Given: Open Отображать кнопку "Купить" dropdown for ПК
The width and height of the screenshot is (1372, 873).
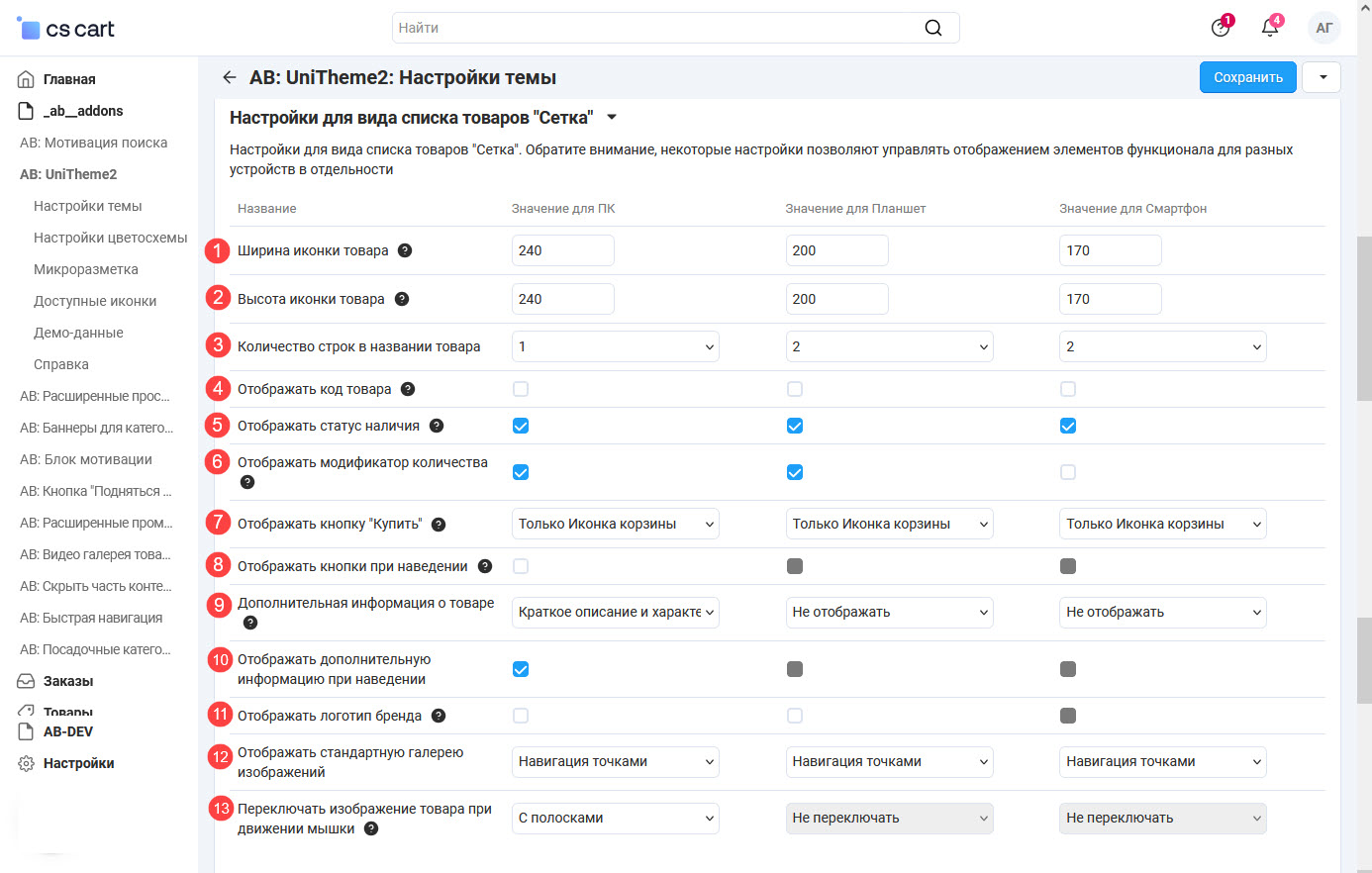Looking at the screenshot, I should pyautogui.click(x=616, y=524).
